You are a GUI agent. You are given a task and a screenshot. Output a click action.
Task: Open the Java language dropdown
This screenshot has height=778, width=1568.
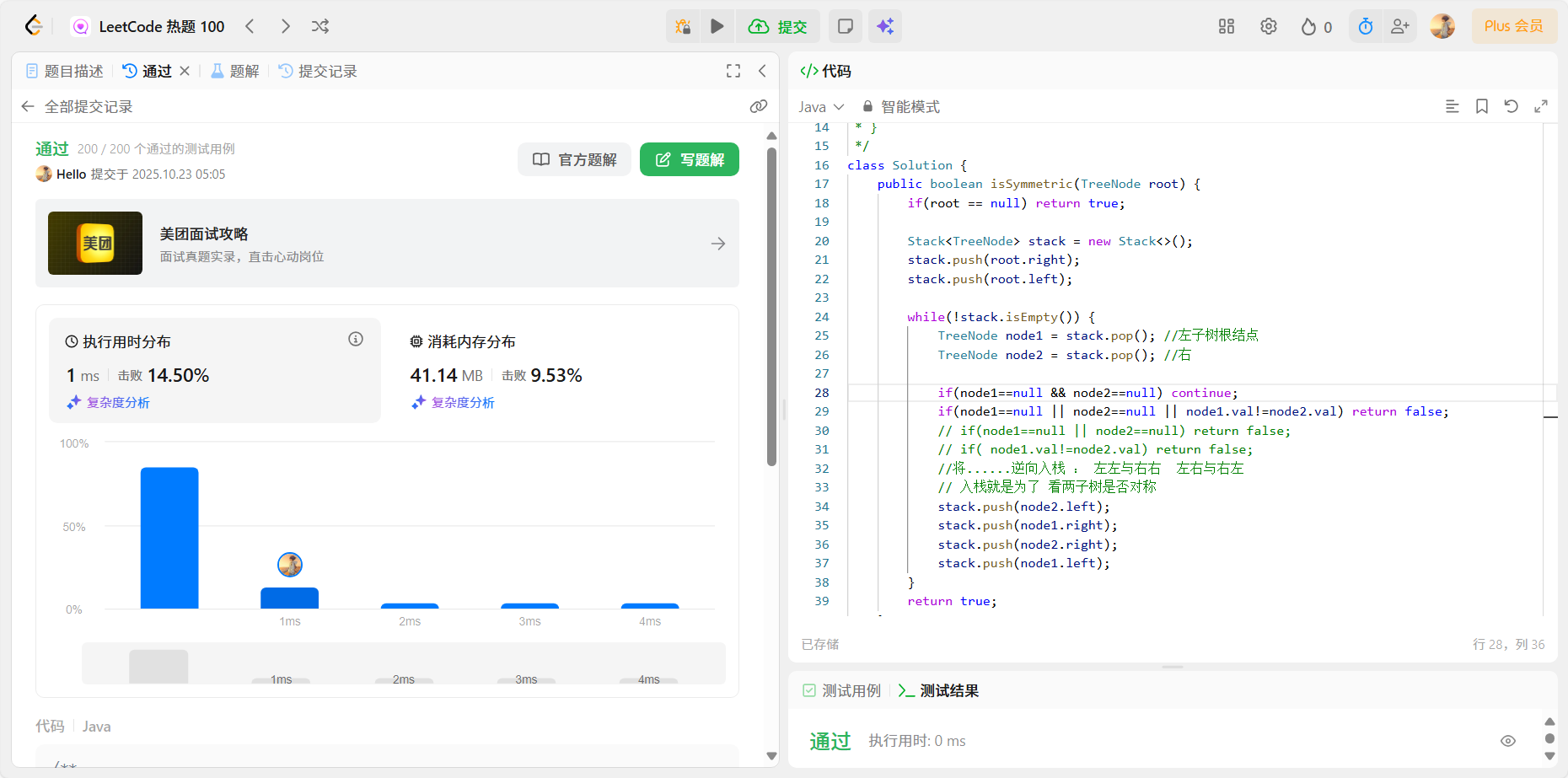tap(821, 107)
